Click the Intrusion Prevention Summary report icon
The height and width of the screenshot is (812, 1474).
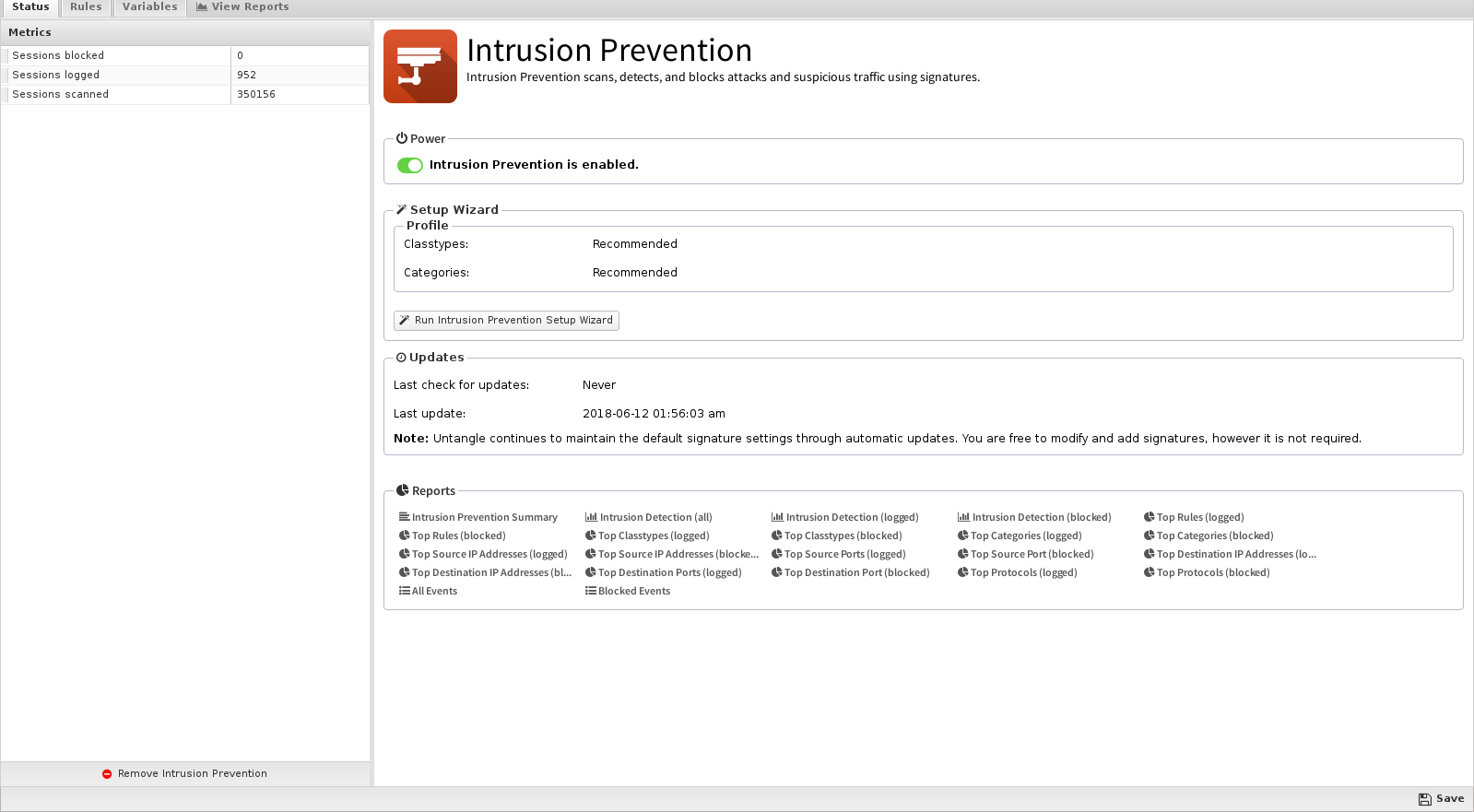404,517
